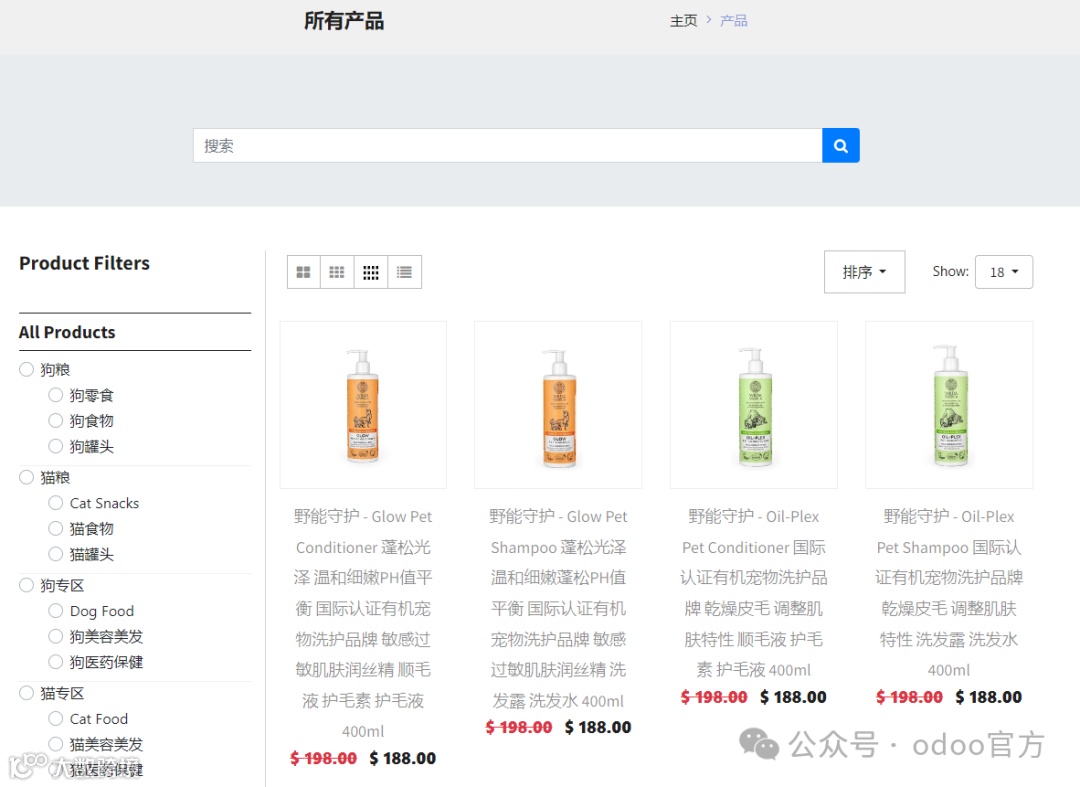The height and width of the screenshot is (787, 1080).
Task: Select the Dog Food filter option
Action: tap(56, 611)
